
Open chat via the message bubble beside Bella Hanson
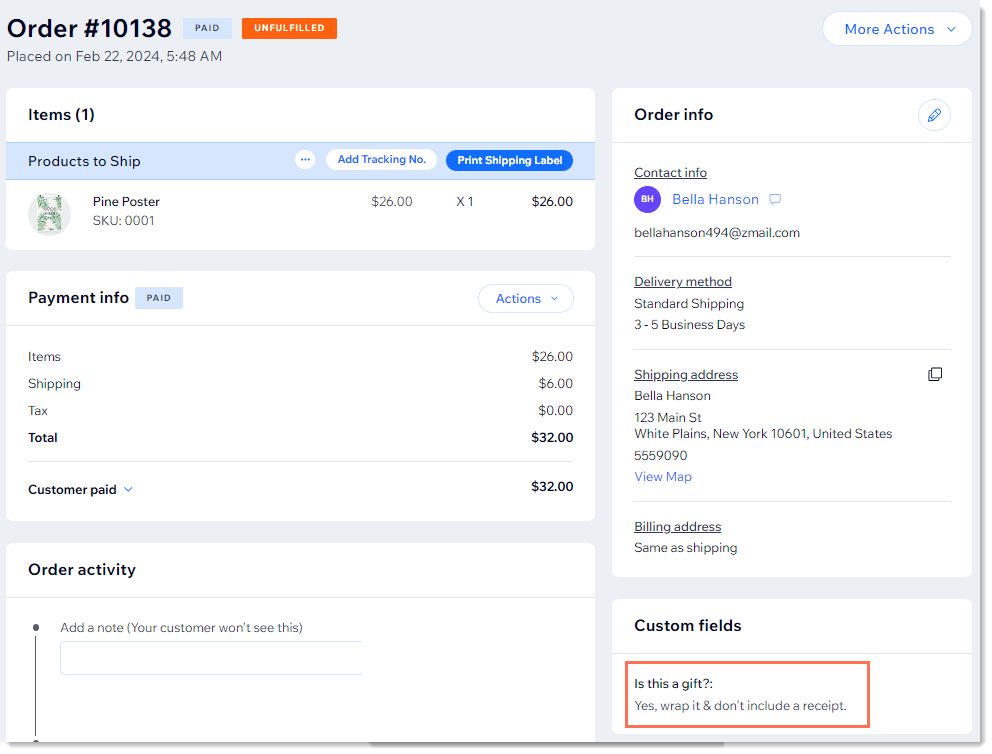click(775, 199)
